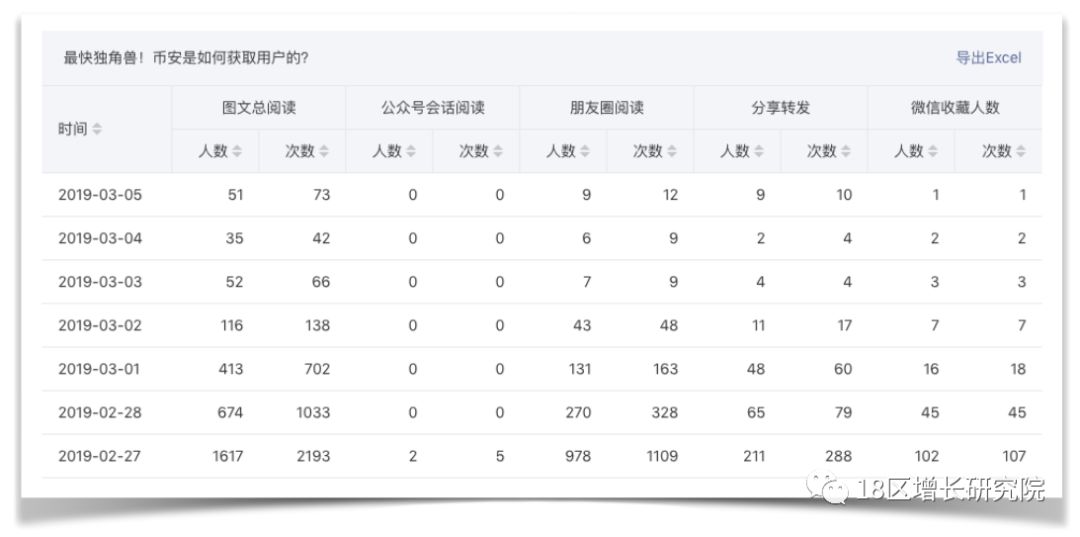Select the 2019-02-27 date row

click(541, 456)
